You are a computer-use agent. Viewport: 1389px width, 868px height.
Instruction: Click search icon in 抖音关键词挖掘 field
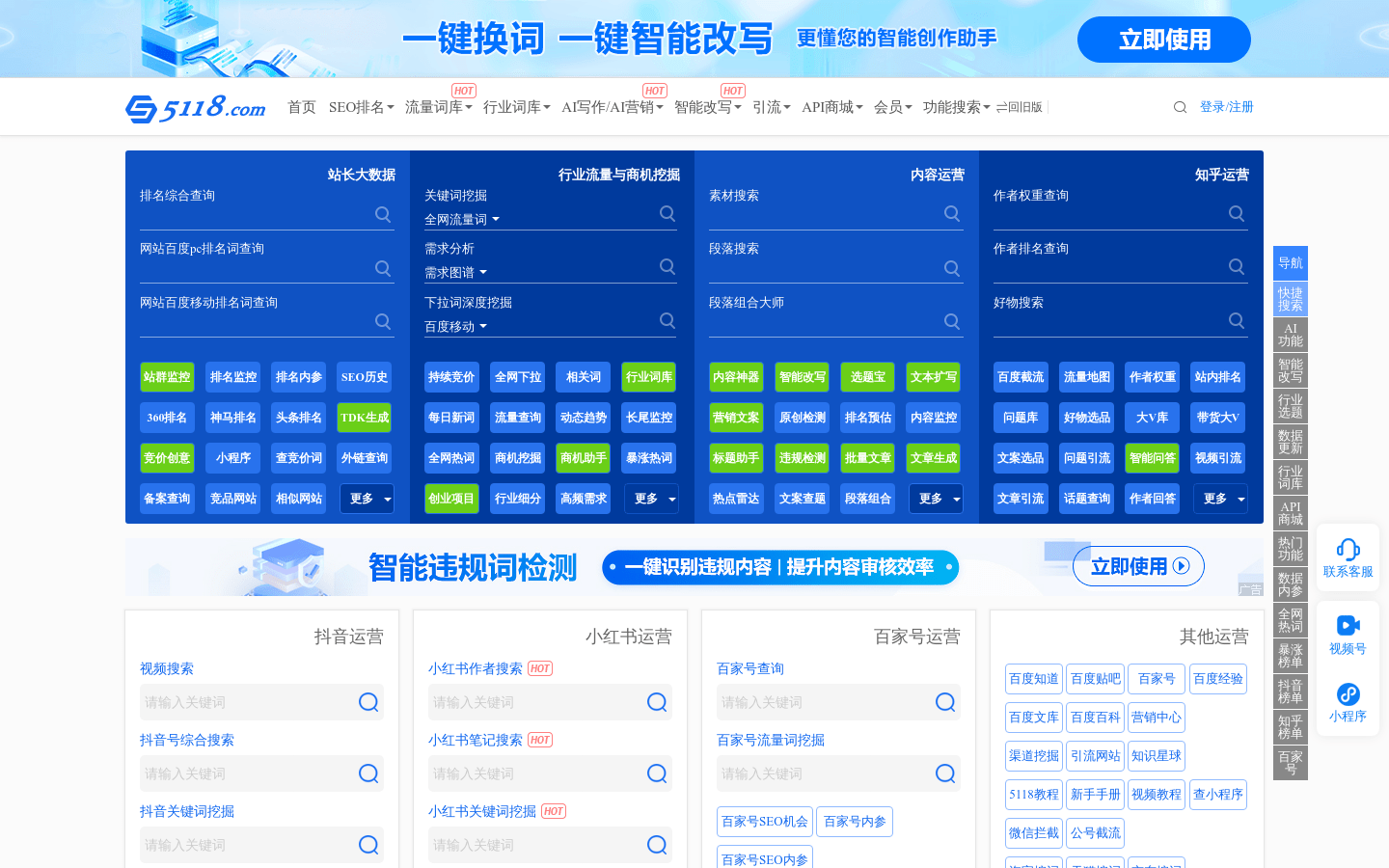368,845
